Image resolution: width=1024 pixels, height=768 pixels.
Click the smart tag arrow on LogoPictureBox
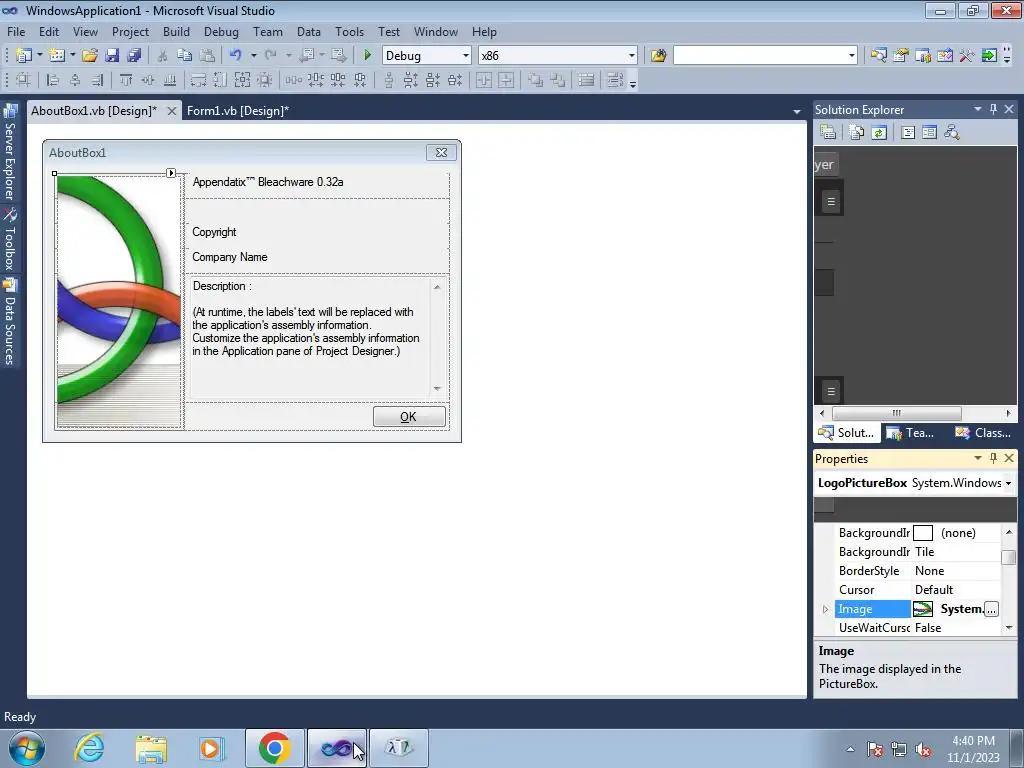(171, 173)
